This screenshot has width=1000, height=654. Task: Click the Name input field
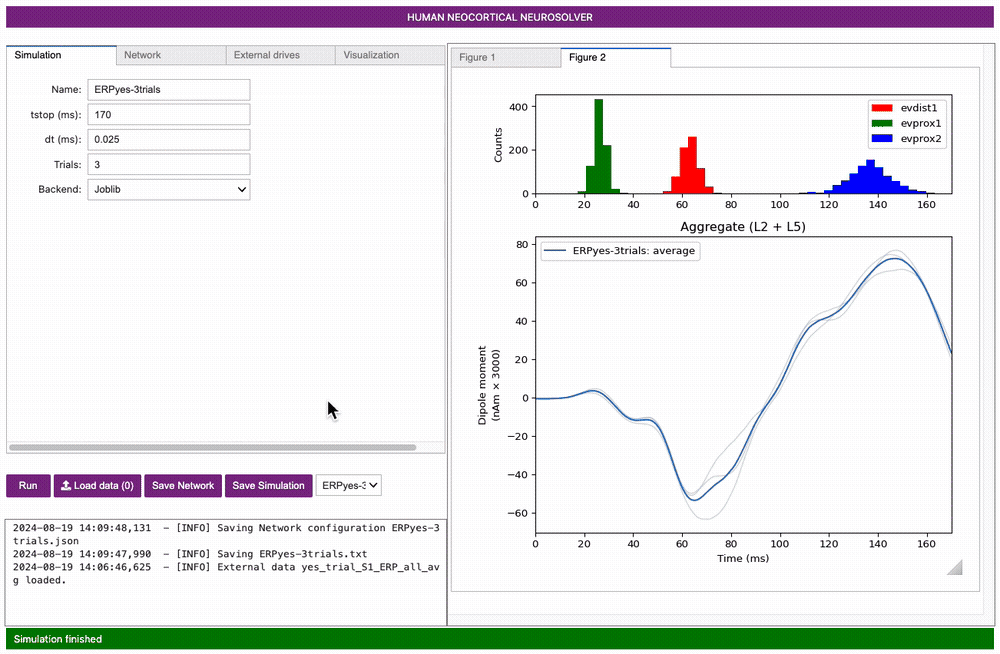(x=168, y=89)
